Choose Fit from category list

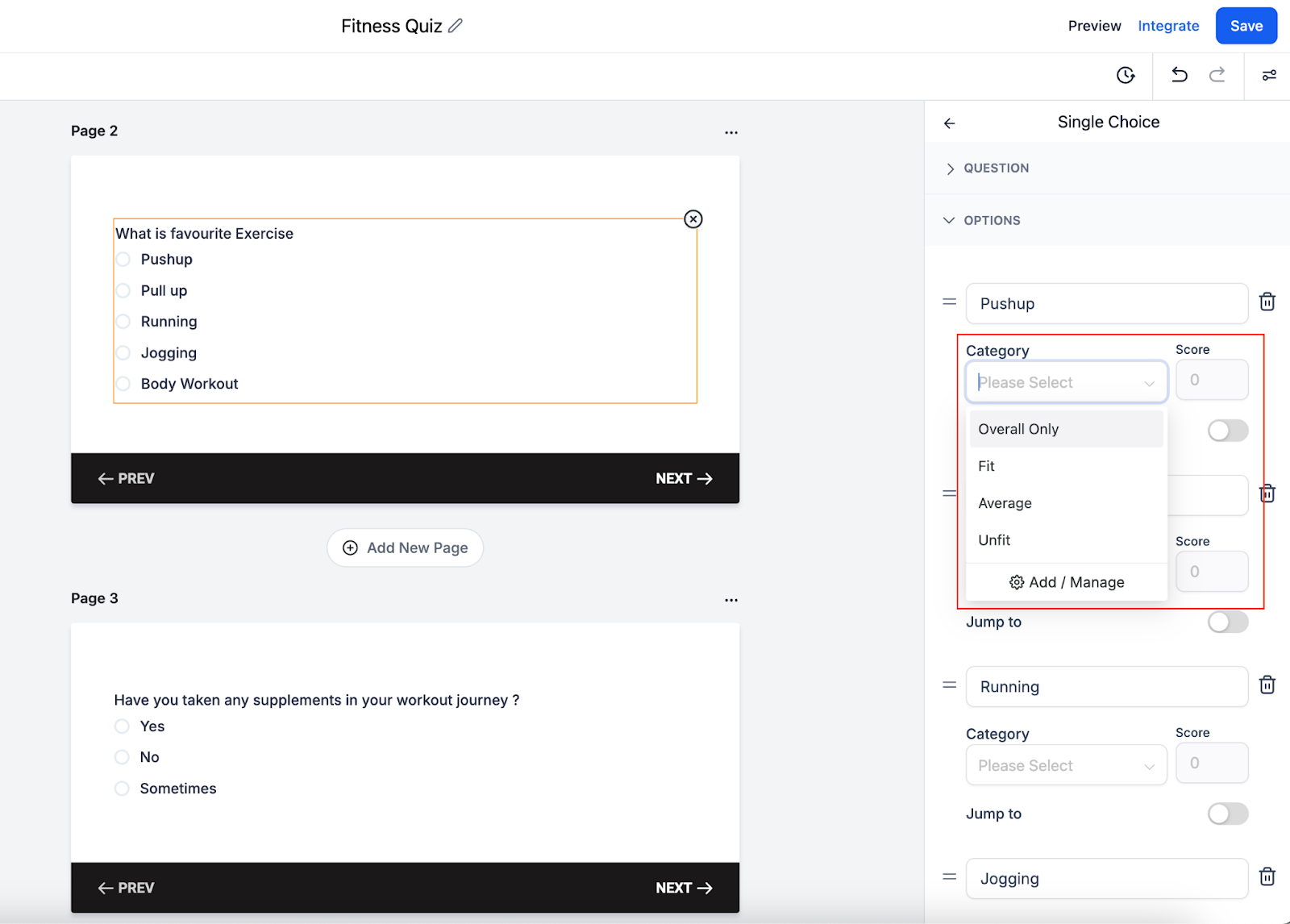coord(1067,466)
